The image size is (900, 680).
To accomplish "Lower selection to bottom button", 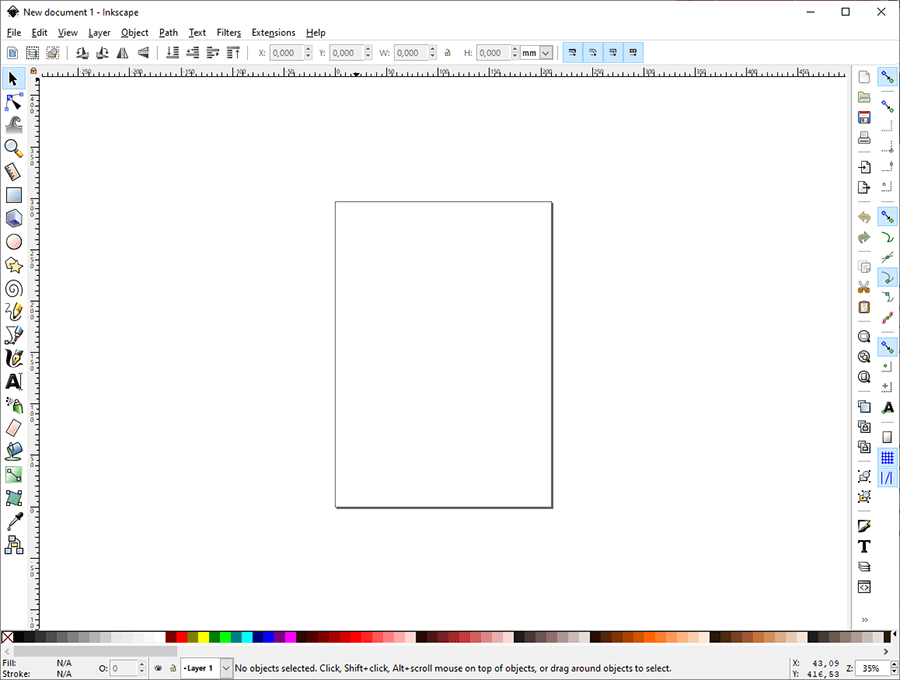I will (172, 53).
